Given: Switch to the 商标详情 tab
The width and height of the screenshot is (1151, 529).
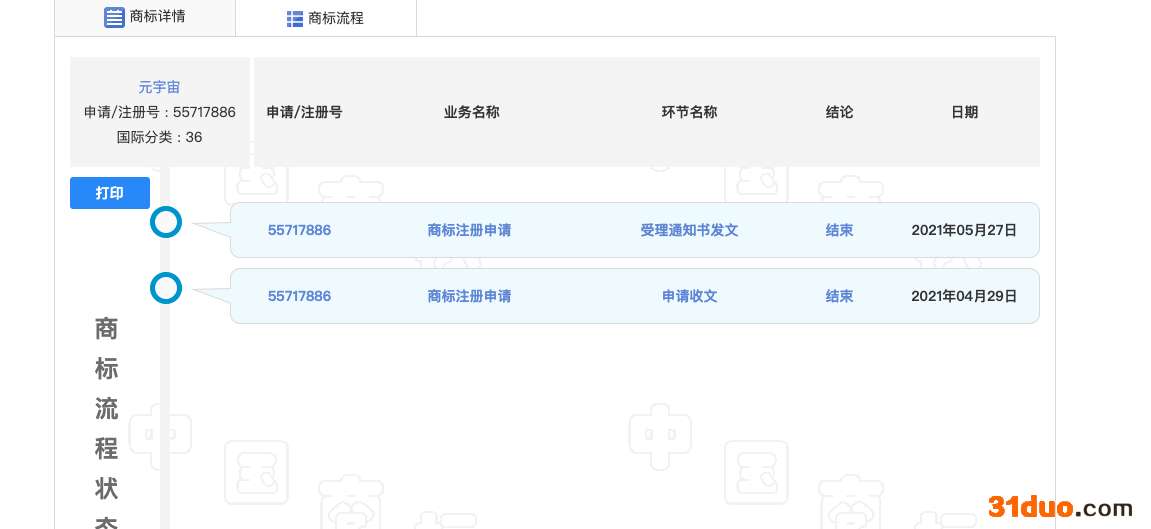Looking at the screenshot, I should [x=145, y=17].
